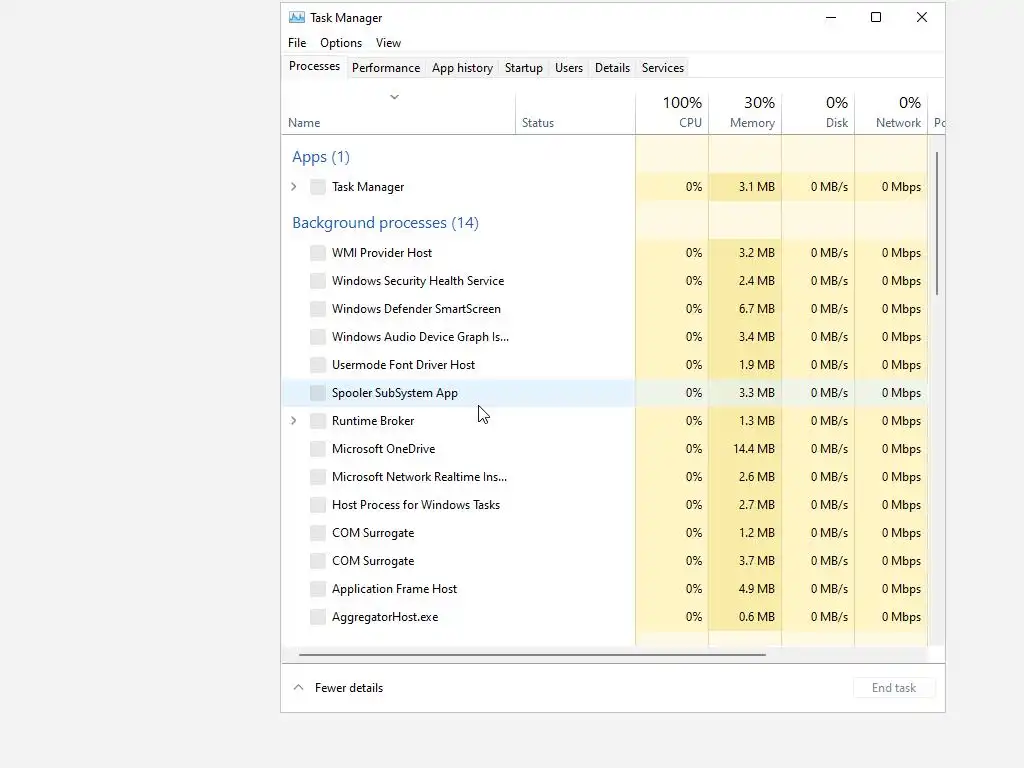Select the Apps (1) group heading
The image size is (1024, 768).
pos(321,157)
